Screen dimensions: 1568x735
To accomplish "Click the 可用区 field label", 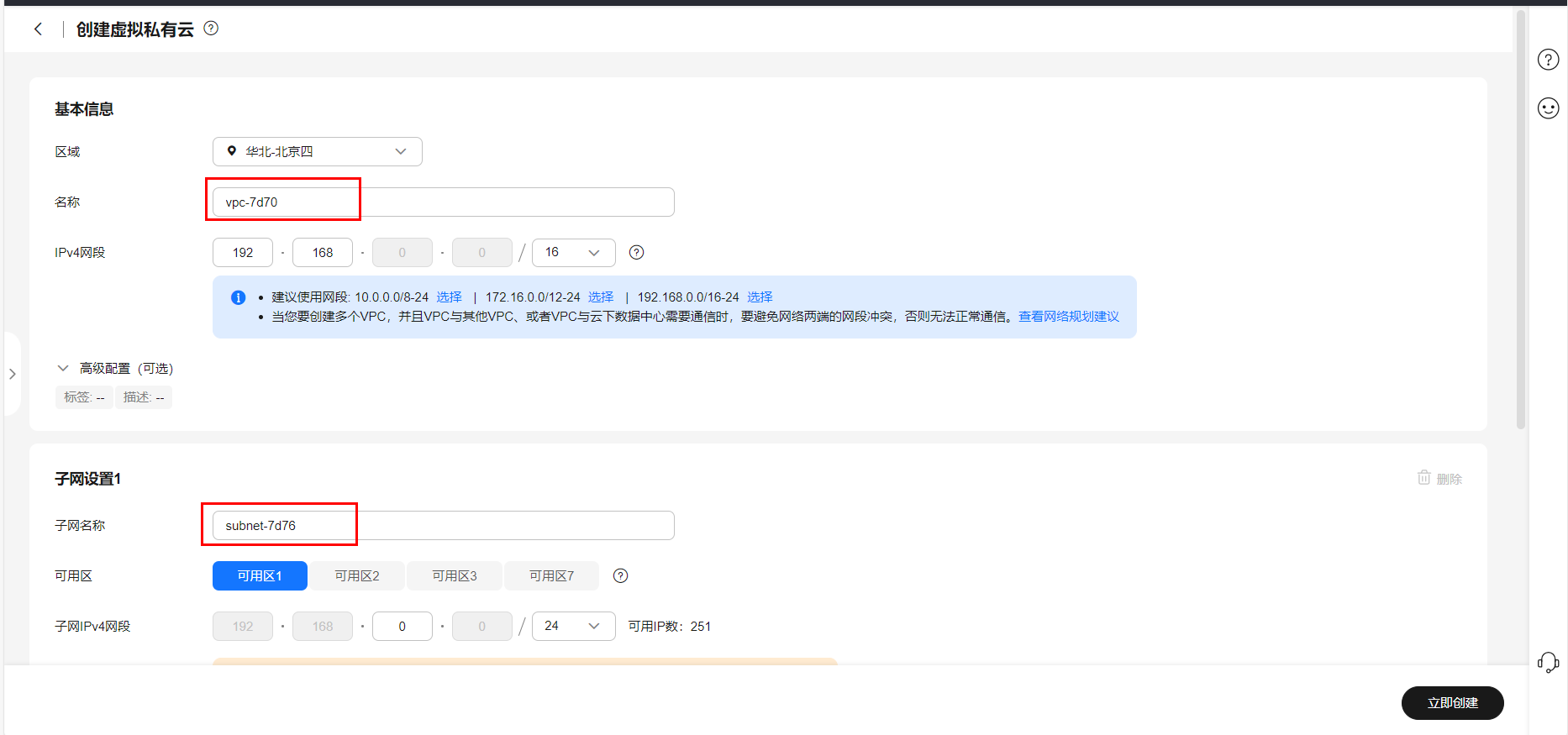I will 74,575.
